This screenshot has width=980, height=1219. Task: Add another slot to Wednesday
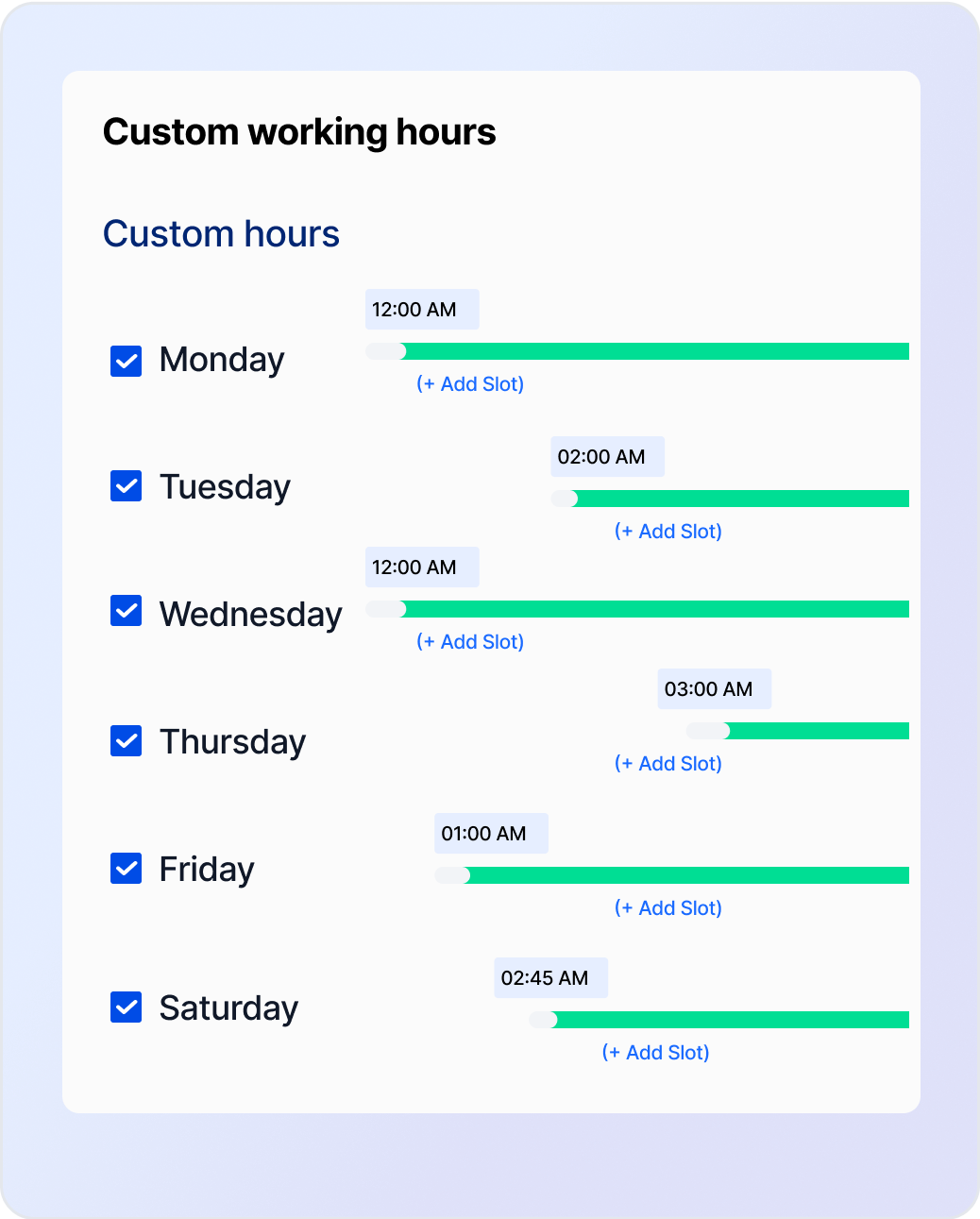point(471,641)
